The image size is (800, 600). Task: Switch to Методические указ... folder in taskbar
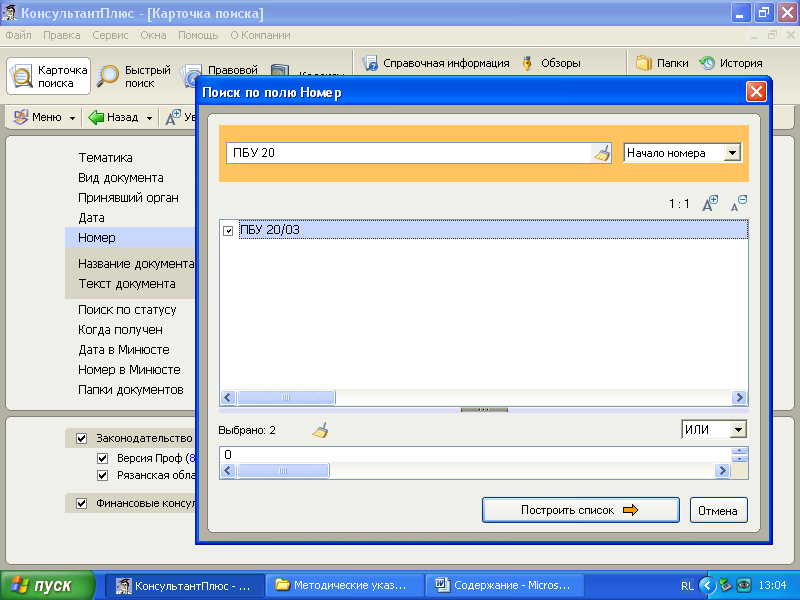tap(345, 586)
